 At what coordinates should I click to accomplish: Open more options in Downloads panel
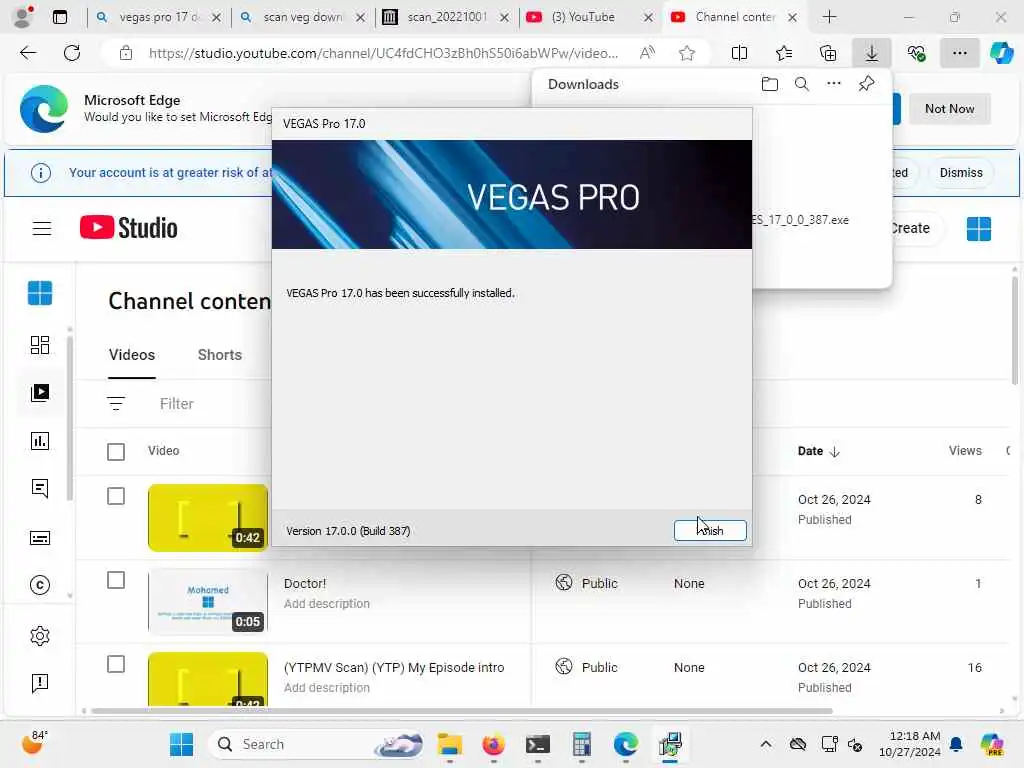[x=833, y=84]
